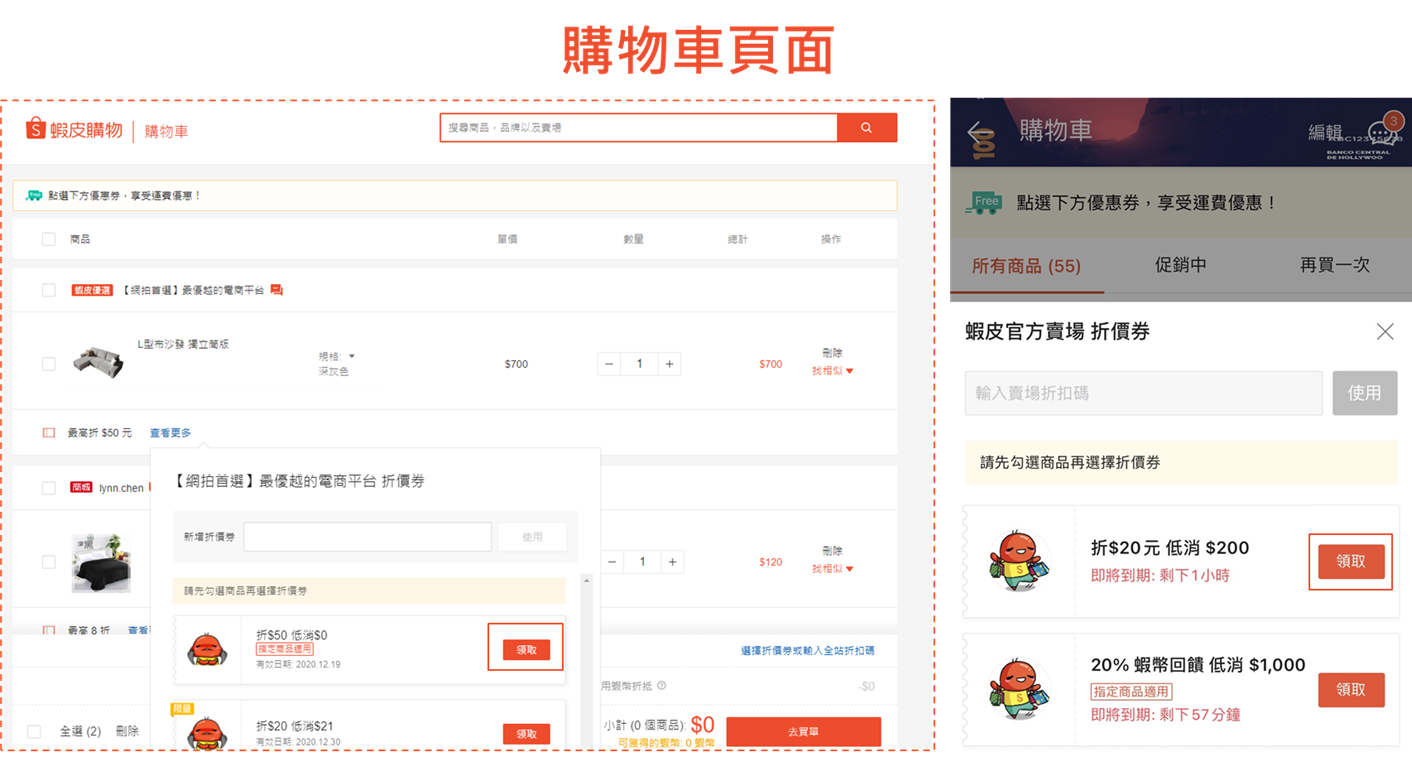Click the Shopee 蝦皮購物 logo
1412x781 pixels.
[x=74, y=130]
